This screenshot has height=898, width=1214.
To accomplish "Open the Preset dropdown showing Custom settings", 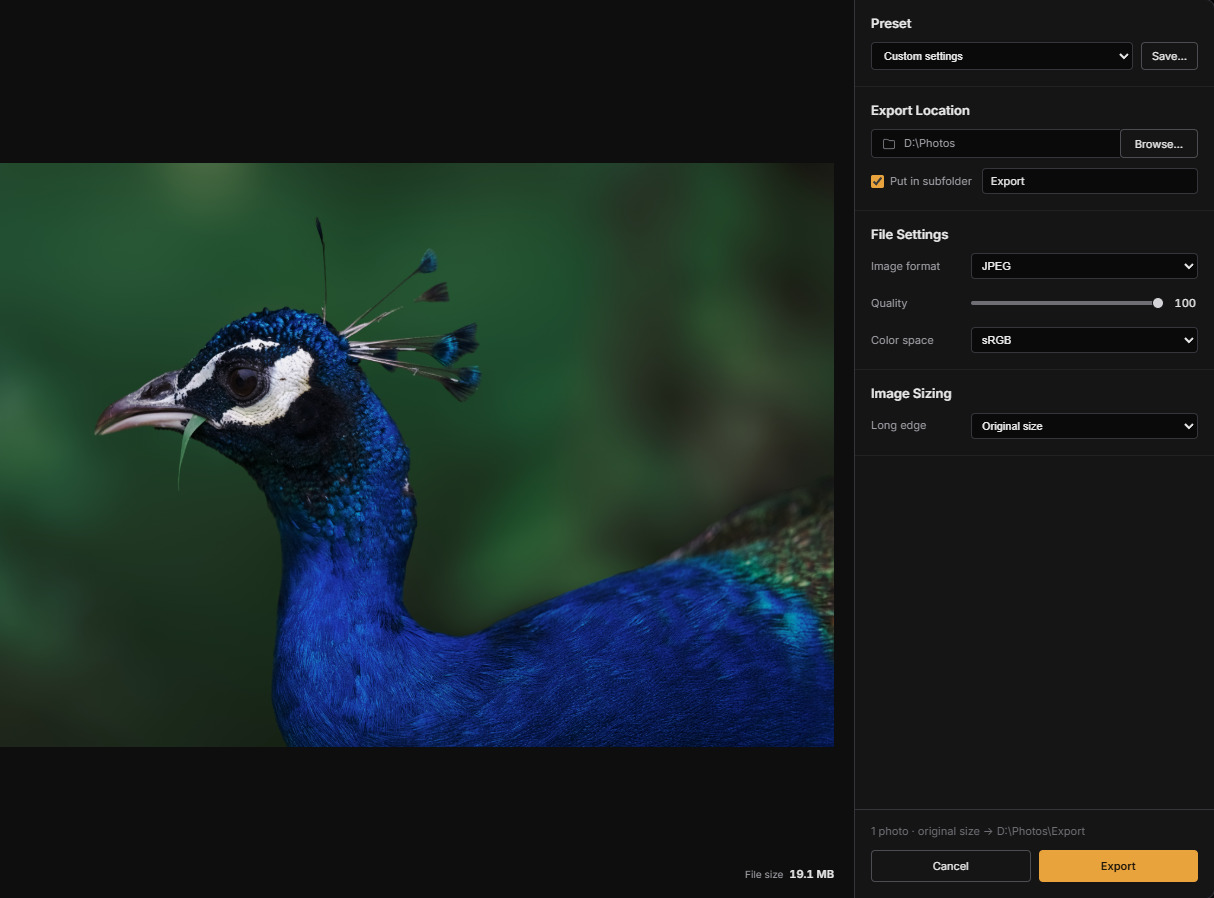I will coord(1001,56).
